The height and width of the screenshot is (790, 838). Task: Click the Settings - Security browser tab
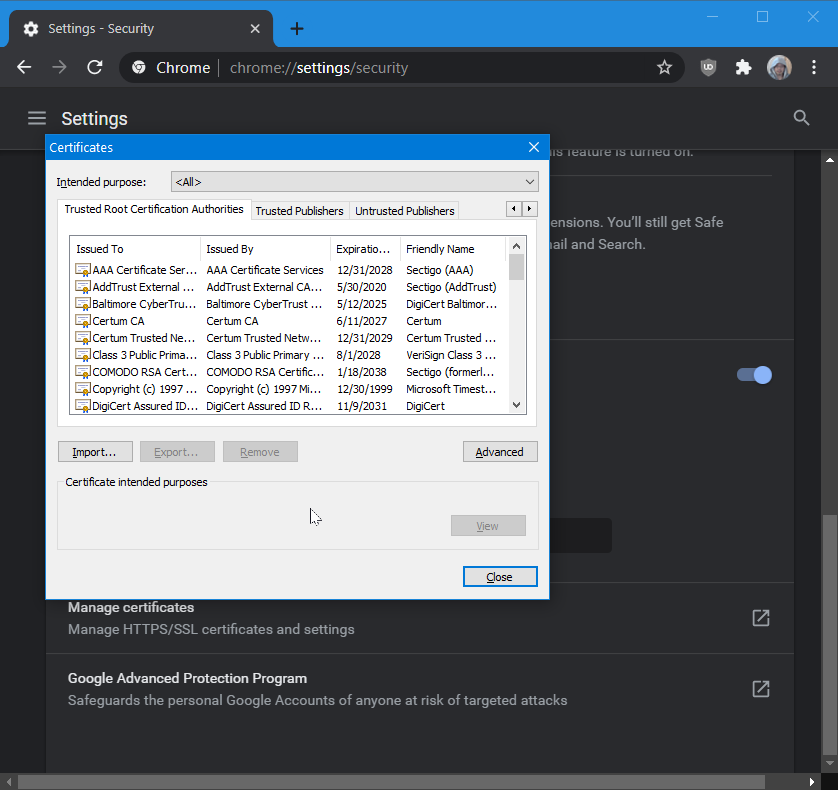pos(141,28)
